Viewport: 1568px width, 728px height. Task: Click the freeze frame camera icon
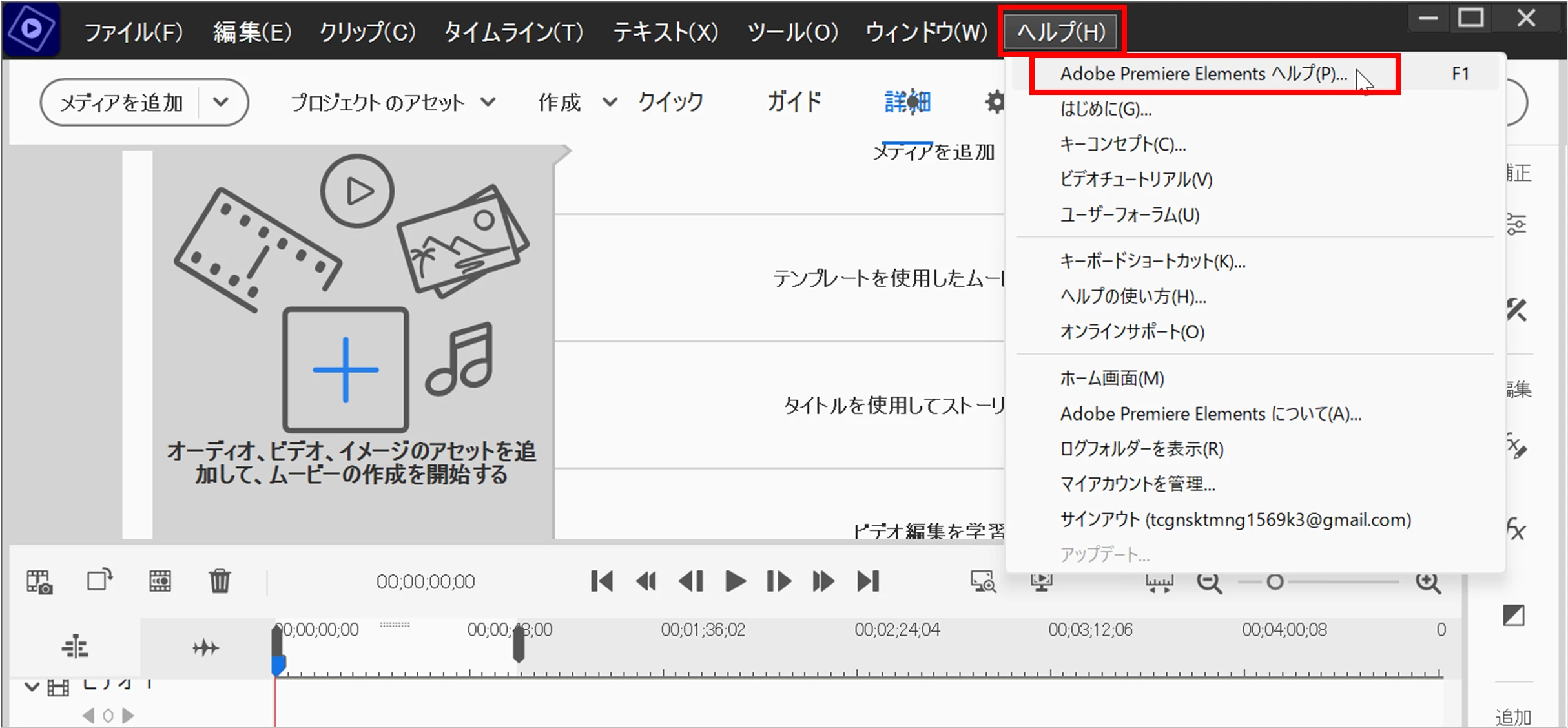(39, 581)
